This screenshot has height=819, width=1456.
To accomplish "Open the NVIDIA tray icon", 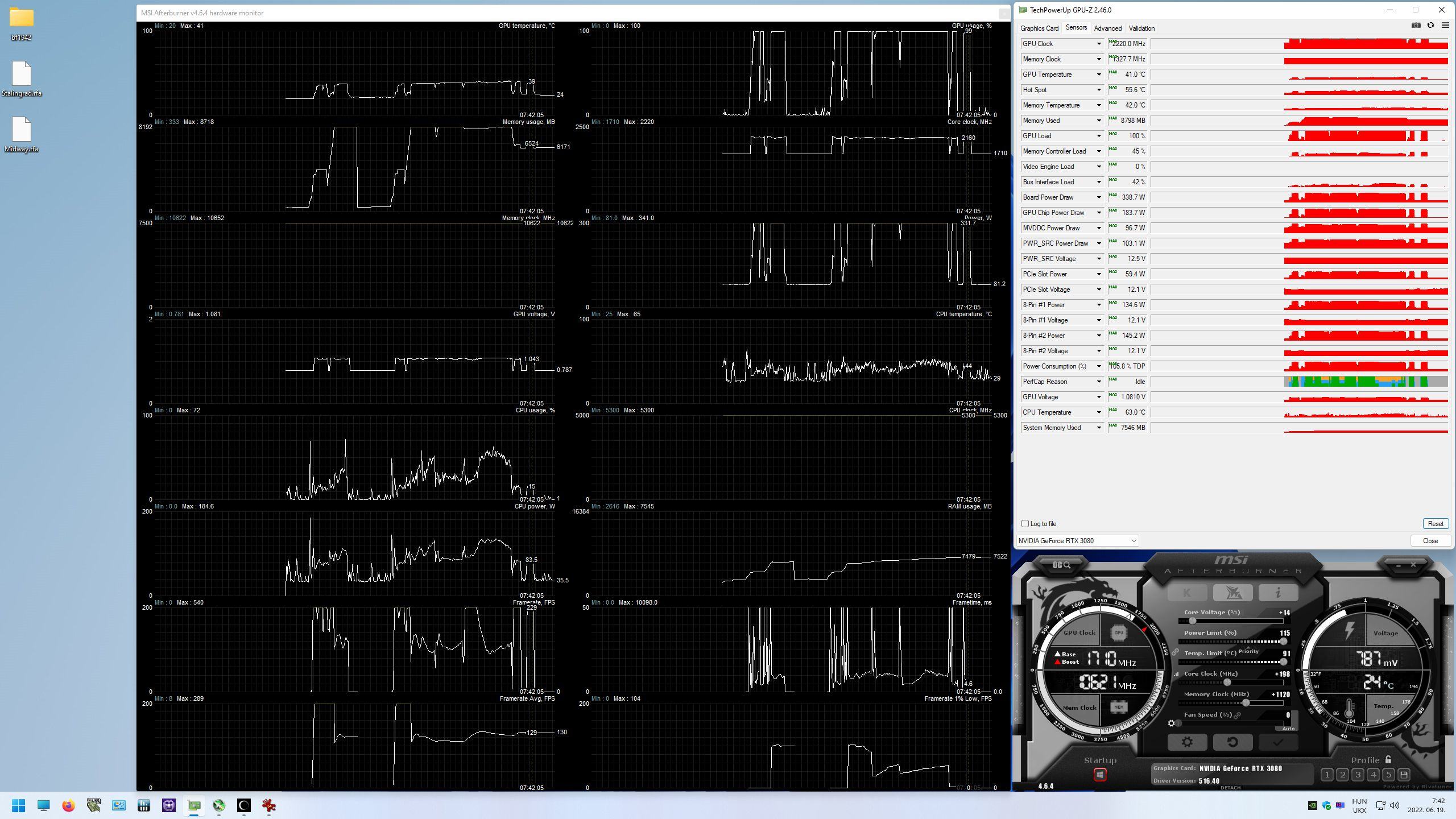I will [x=1312, y=805].
